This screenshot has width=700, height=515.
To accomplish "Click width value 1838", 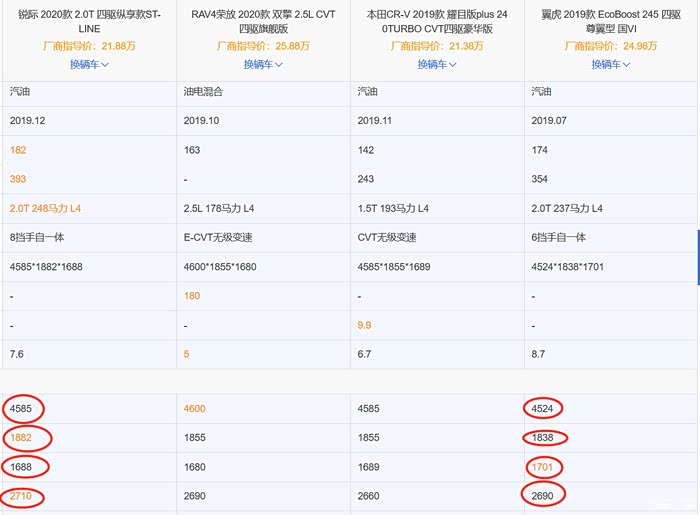I will coord(542,438).
